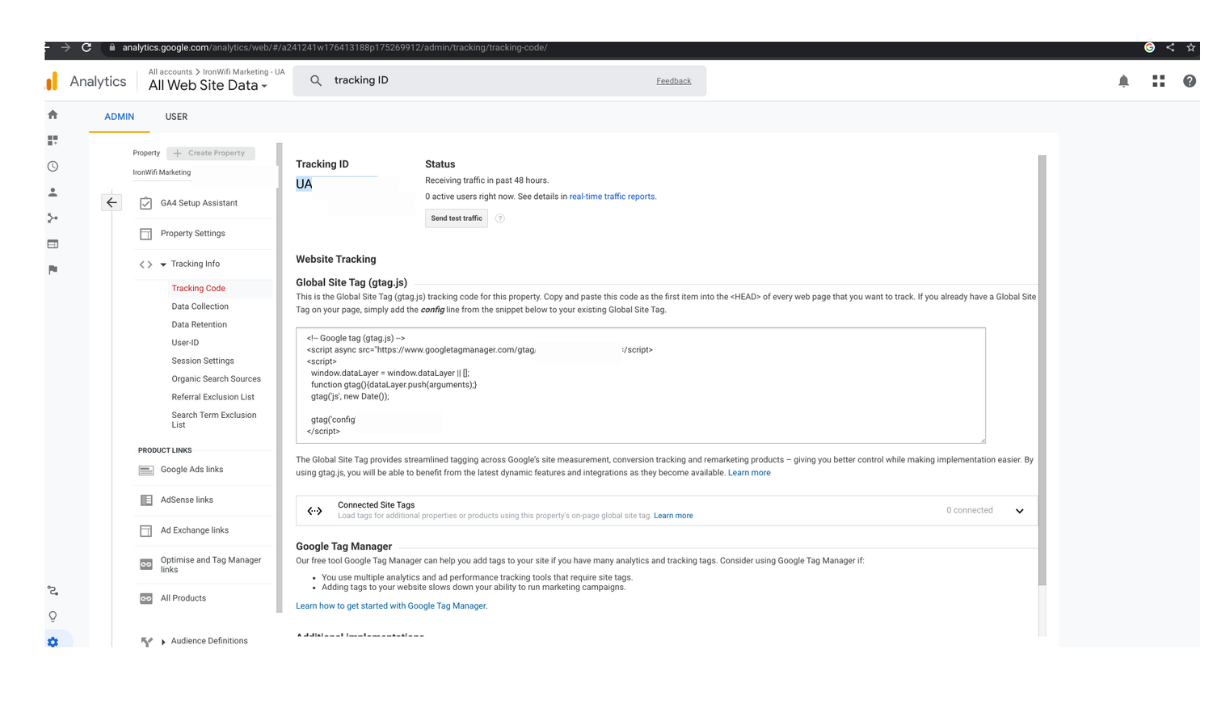Select the ADMIN tab
Image resolution: width=1230 pixels, height=702 pixels.
point(119,116)
